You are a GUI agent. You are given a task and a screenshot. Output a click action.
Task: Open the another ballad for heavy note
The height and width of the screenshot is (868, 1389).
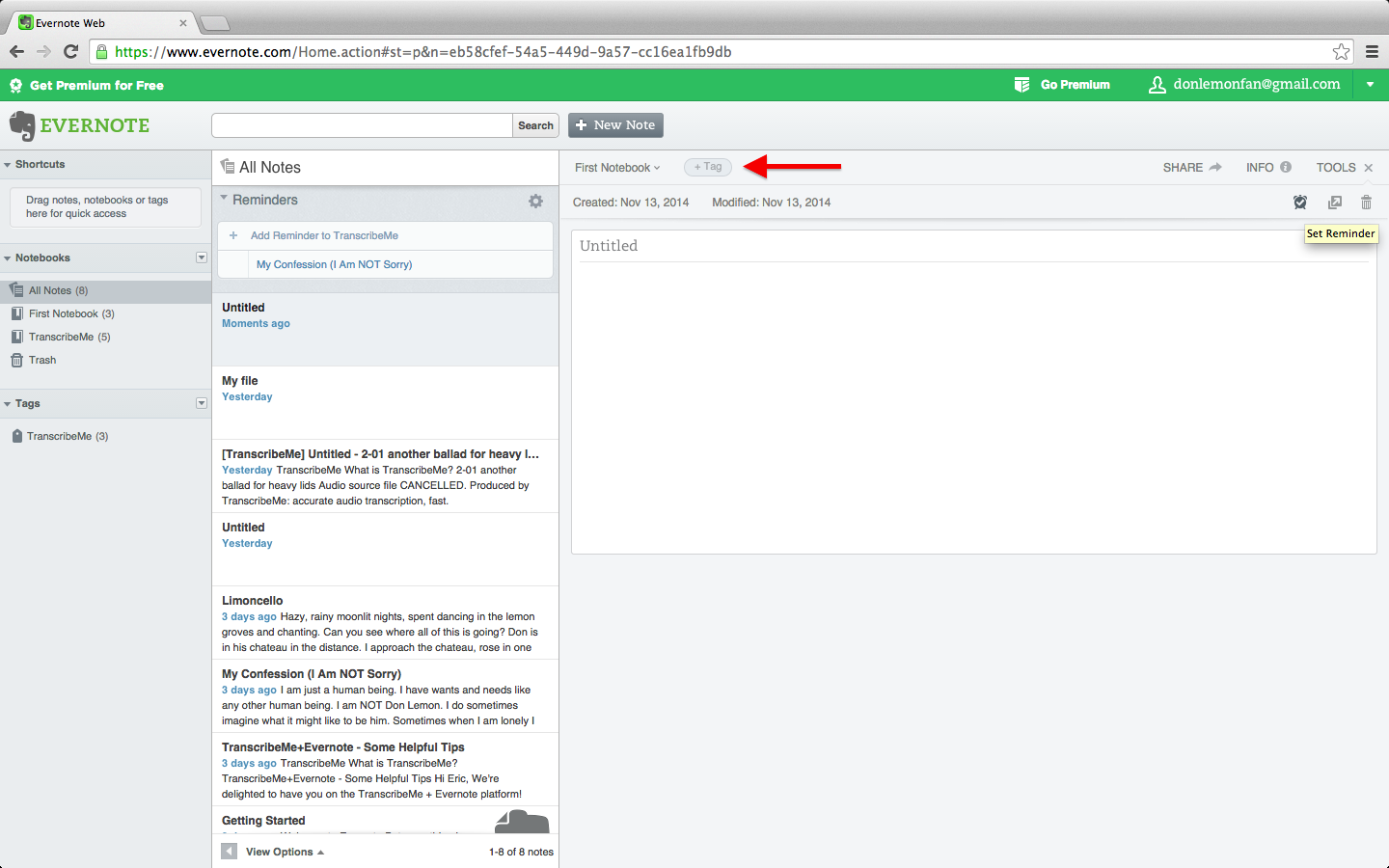pos(385,476)
